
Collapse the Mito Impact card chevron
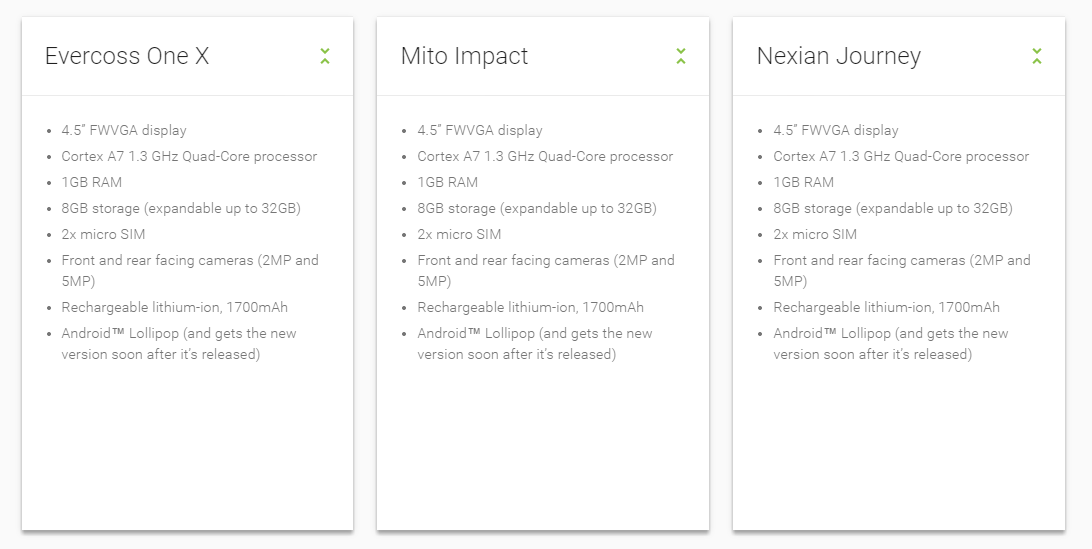[x=681, y=56]
